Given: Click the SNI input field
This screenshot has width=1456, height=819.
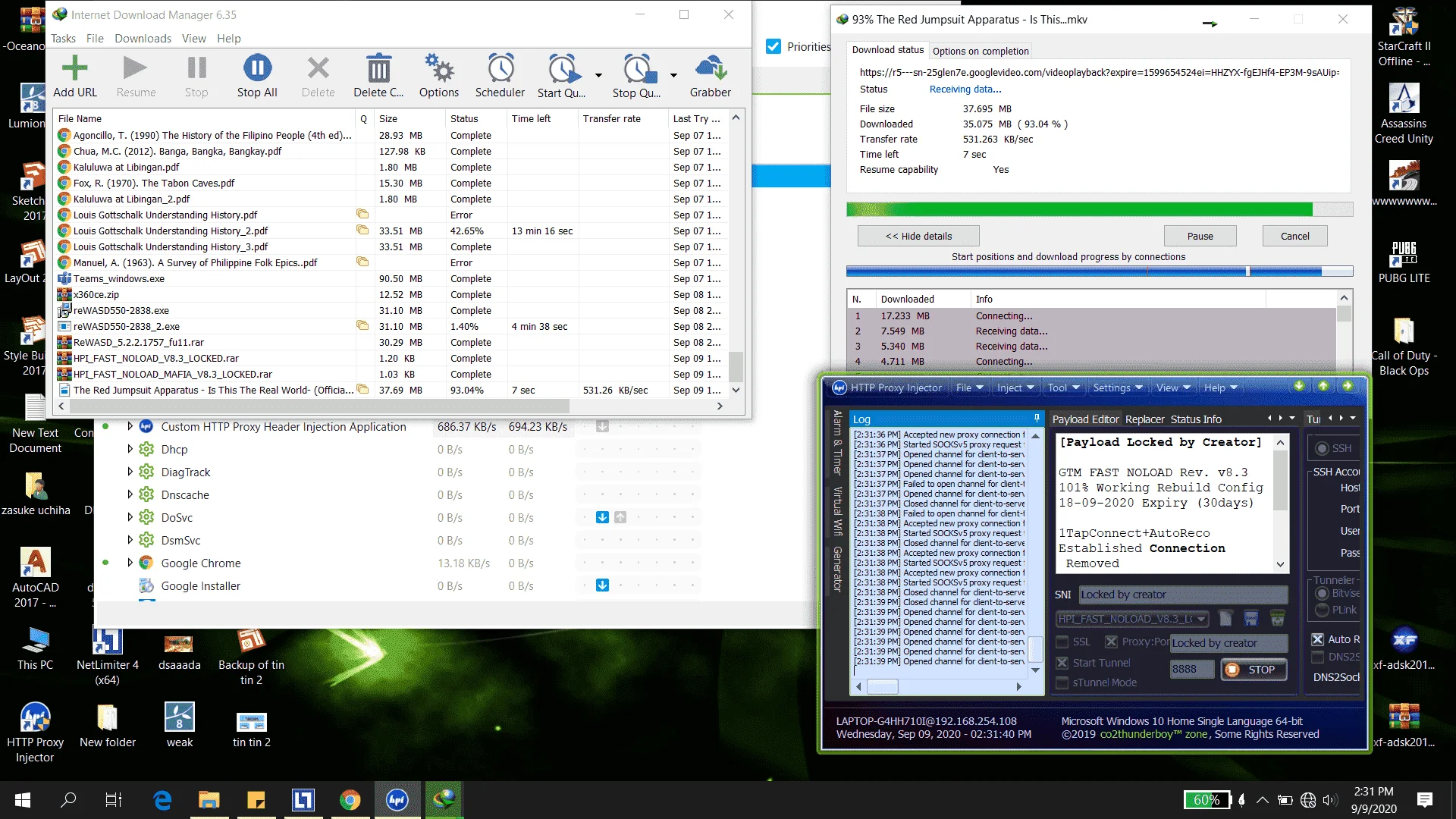Looking at the screenshot, I should (x=1182, y=595).
